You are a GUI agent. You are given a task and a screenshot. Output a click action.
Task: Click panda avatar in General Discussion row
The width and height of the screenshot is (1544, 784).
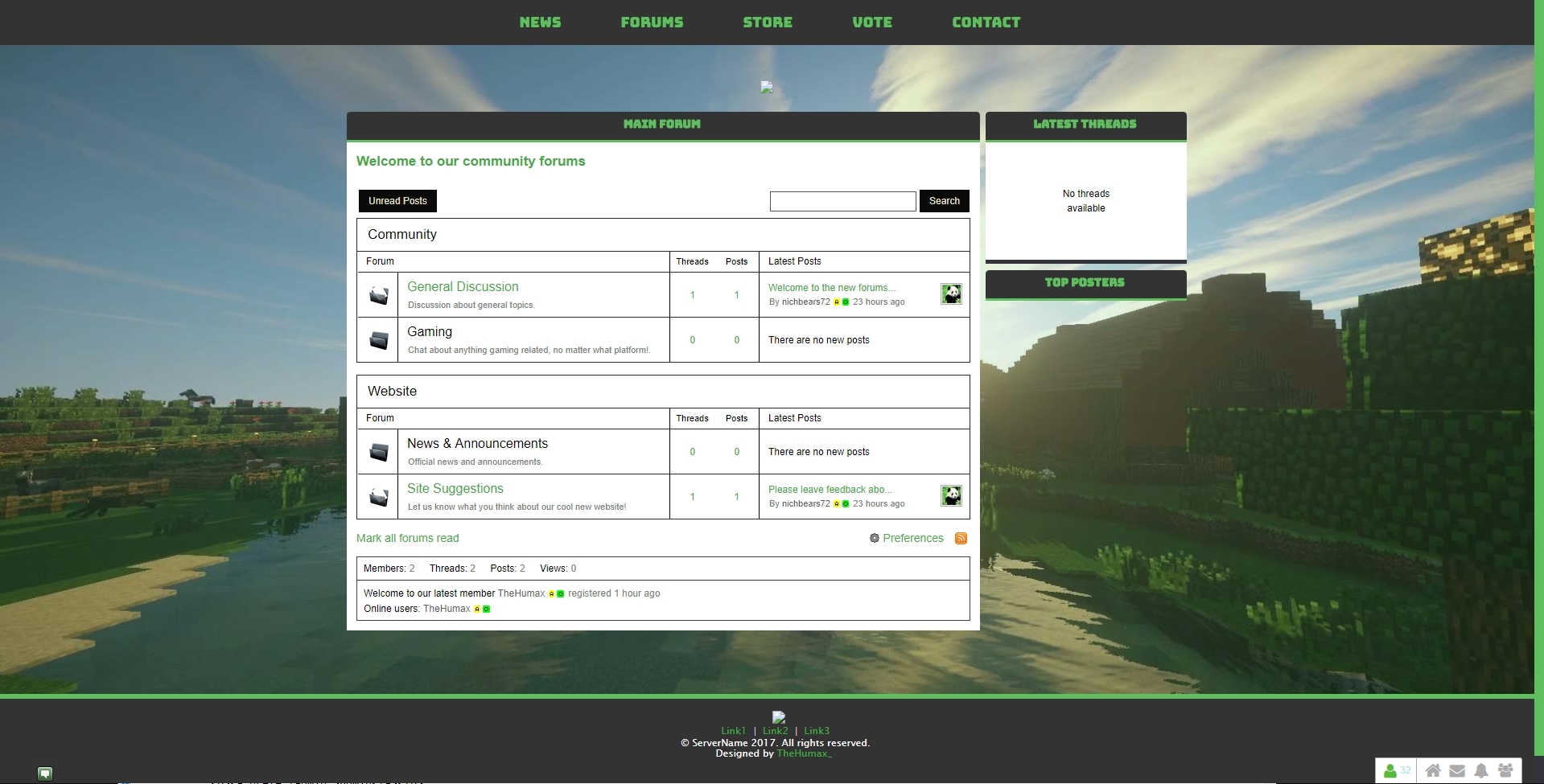point(951,294)
